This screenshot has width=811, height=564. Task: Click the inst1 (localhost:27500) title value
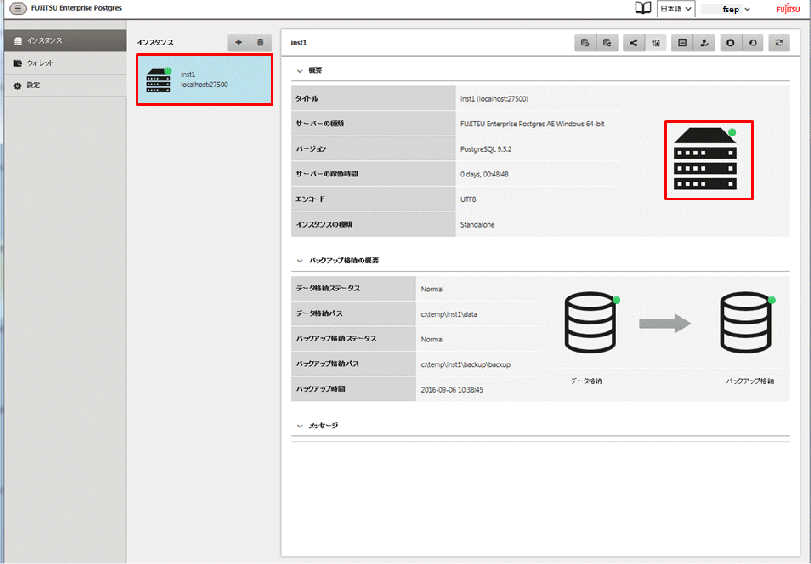click(494, 99)
